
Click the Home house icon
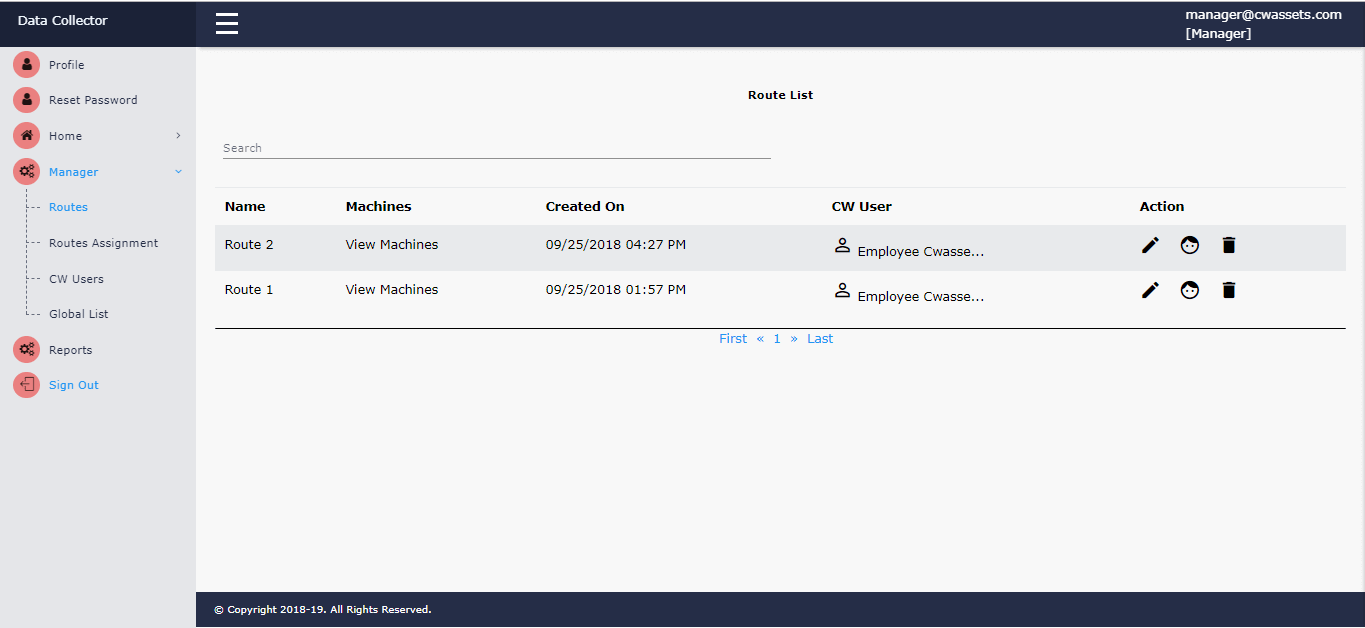coord(27,136)
